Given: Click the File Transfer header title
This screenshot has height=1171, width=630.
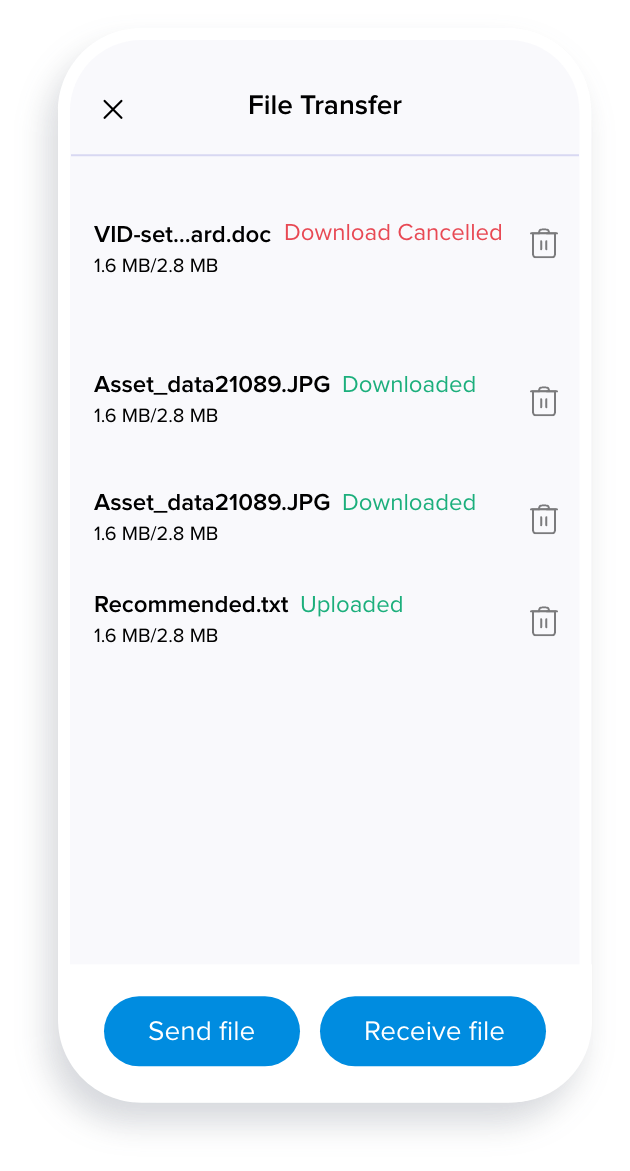Looking at the screenshot, I should (325, 105).
